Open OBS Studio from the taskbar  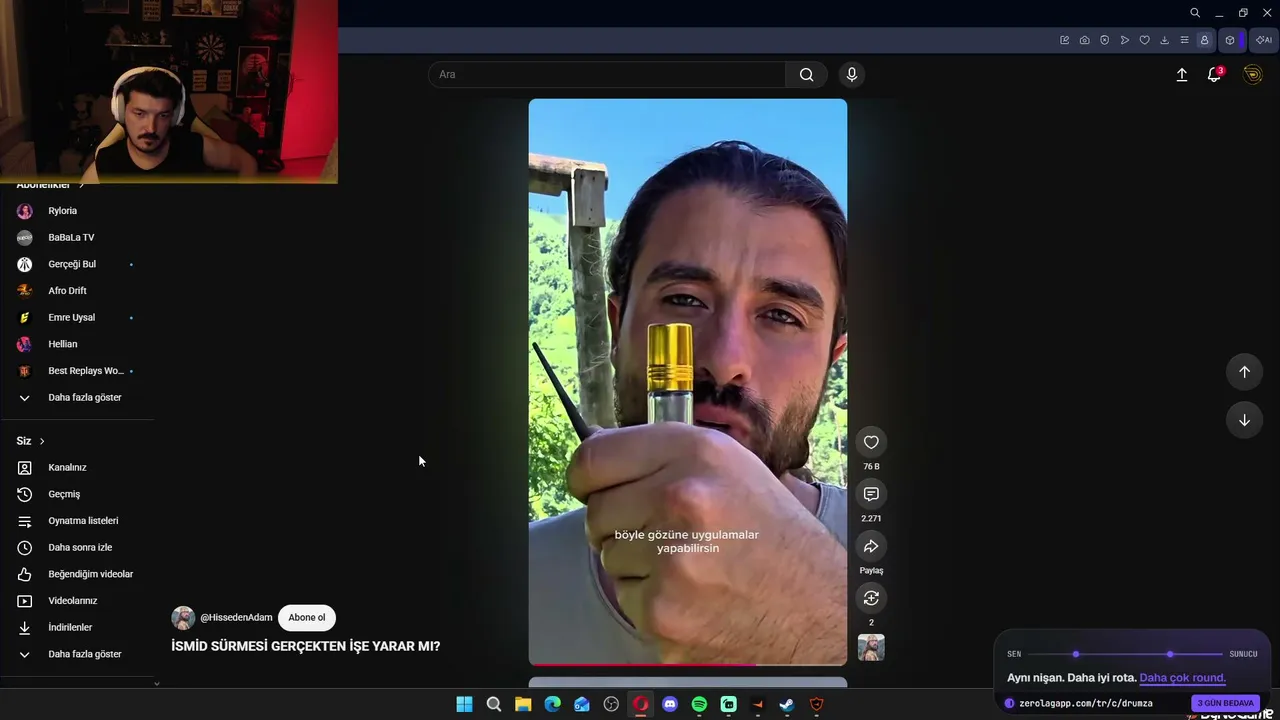(611, 704)
